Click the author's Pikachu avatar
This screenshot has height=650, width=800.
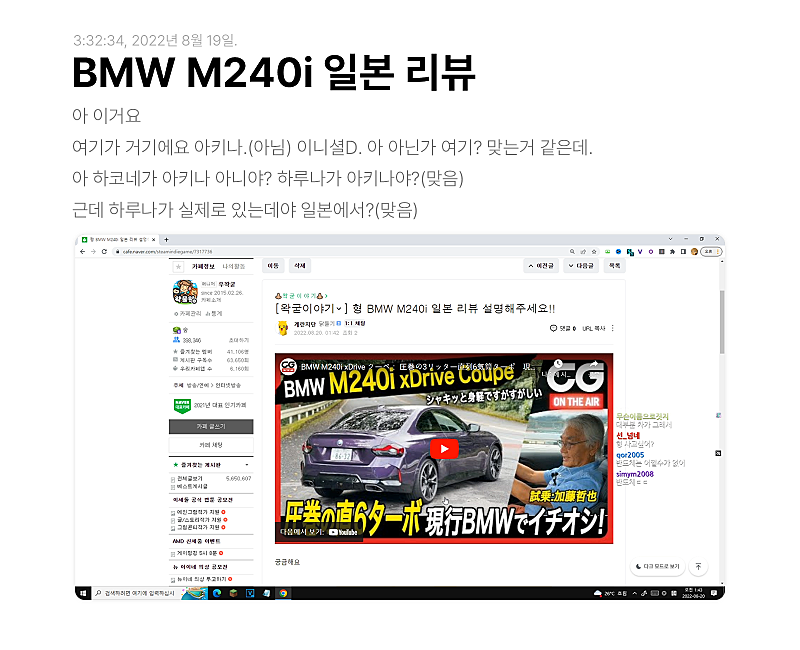[x=282, y=328]
